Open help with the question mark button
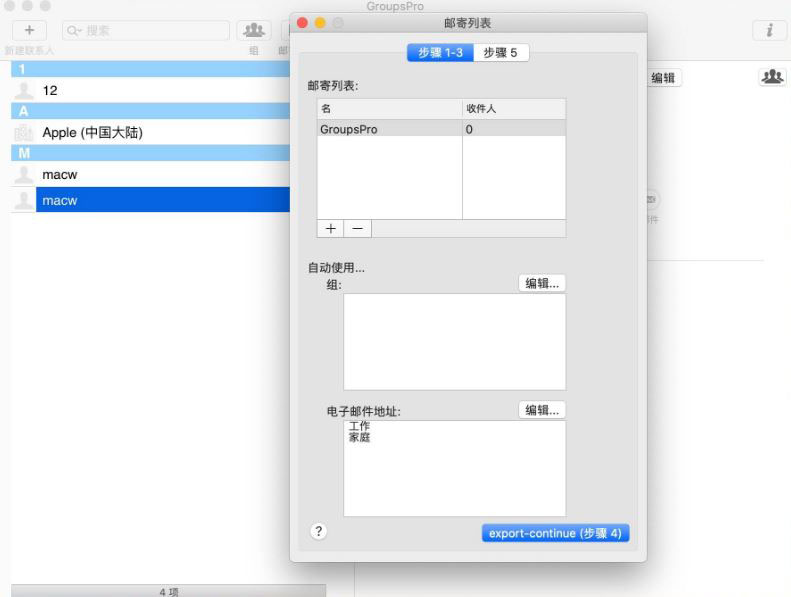 click(x=318, y=531)
